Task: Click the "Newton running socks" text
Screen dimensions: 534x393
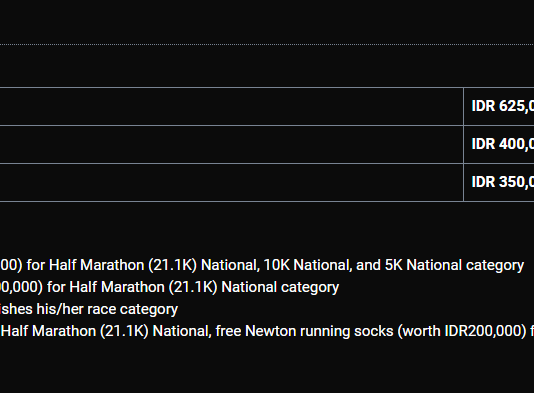Action: [x=319, y=331]
